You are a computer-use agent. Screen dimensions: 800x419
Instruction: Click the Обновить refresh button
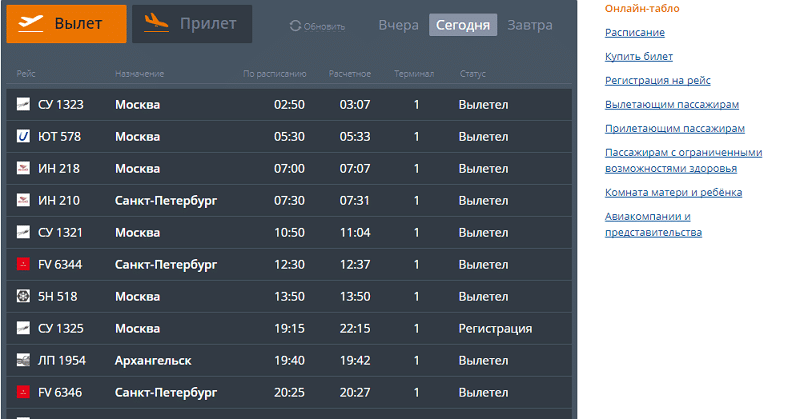[x=317, y=26]
